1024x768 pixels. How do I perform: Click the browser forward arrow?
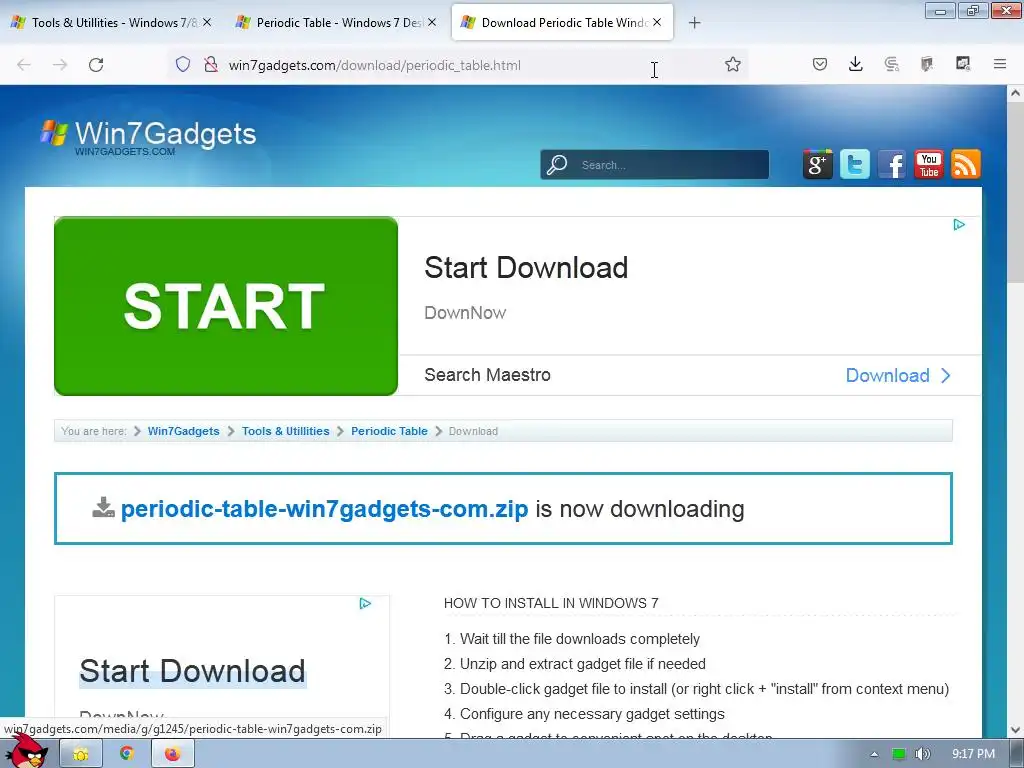tap(60, 65)
